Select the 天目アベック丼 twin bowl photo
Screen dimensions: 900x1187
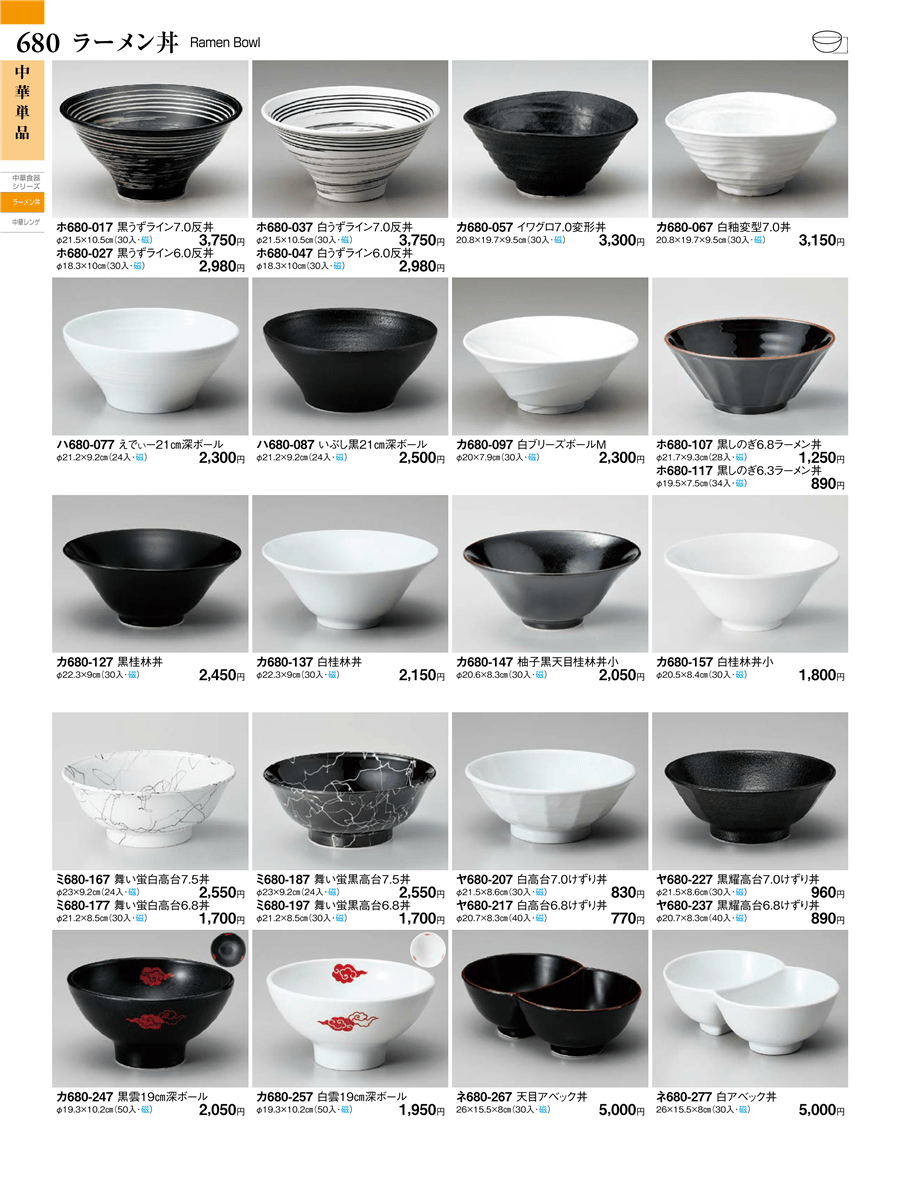click(x=550, y=1009)
